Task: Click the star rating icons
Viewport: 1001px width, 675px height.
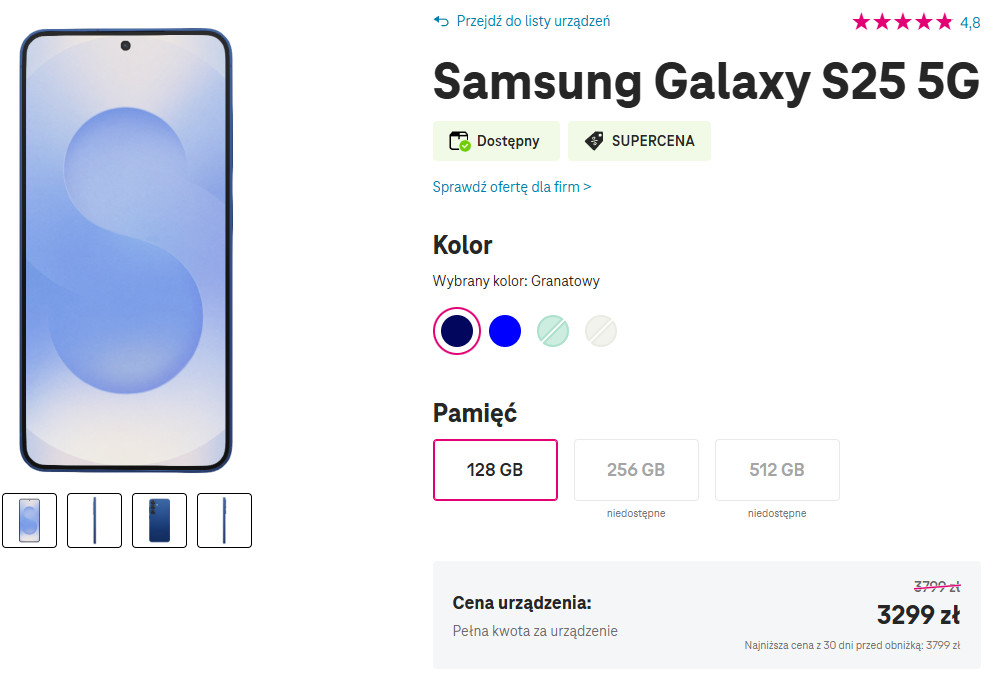Action: (902, 22)
